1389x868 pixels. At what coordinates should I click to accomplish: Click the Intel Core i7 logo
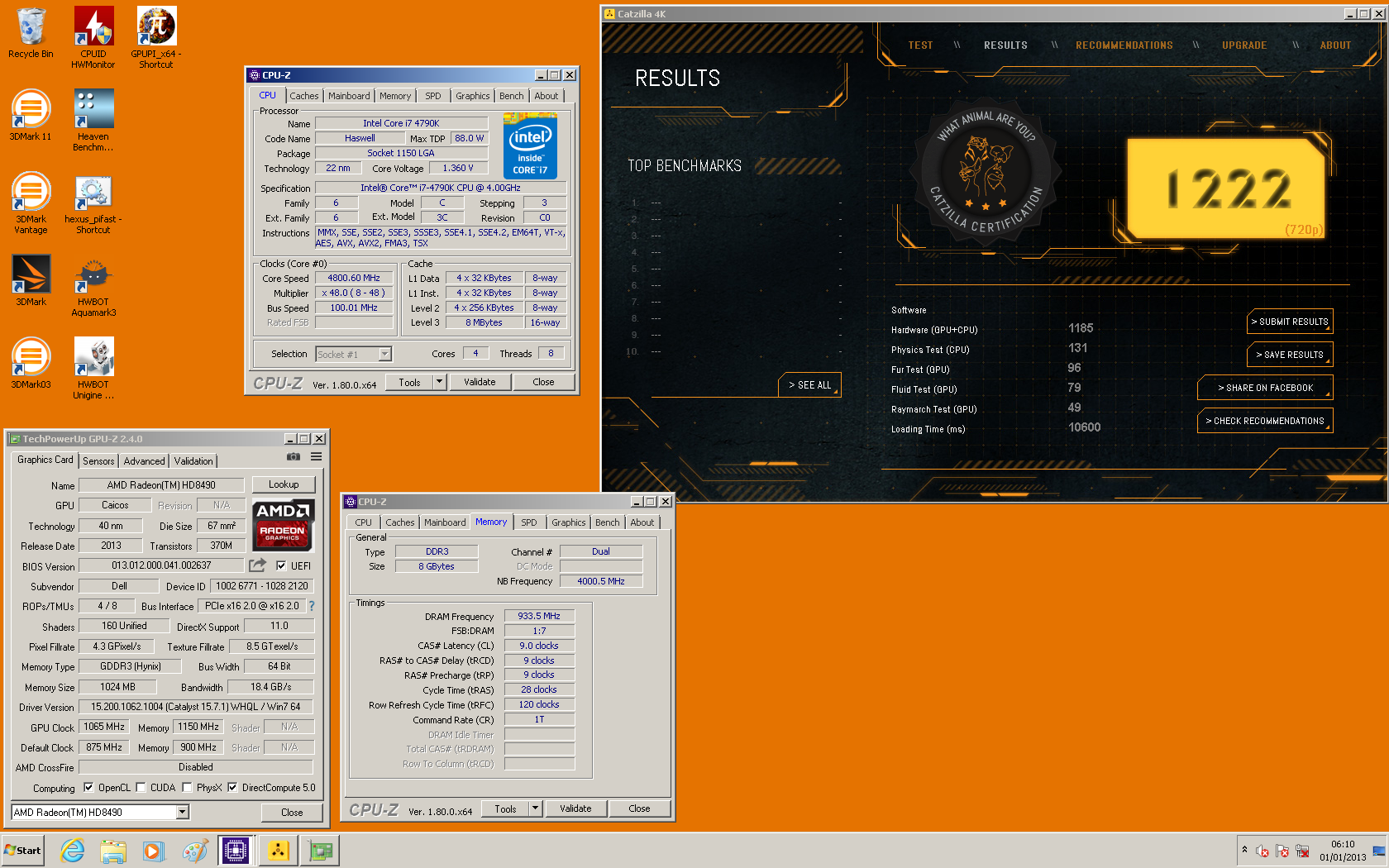(530, 145)
